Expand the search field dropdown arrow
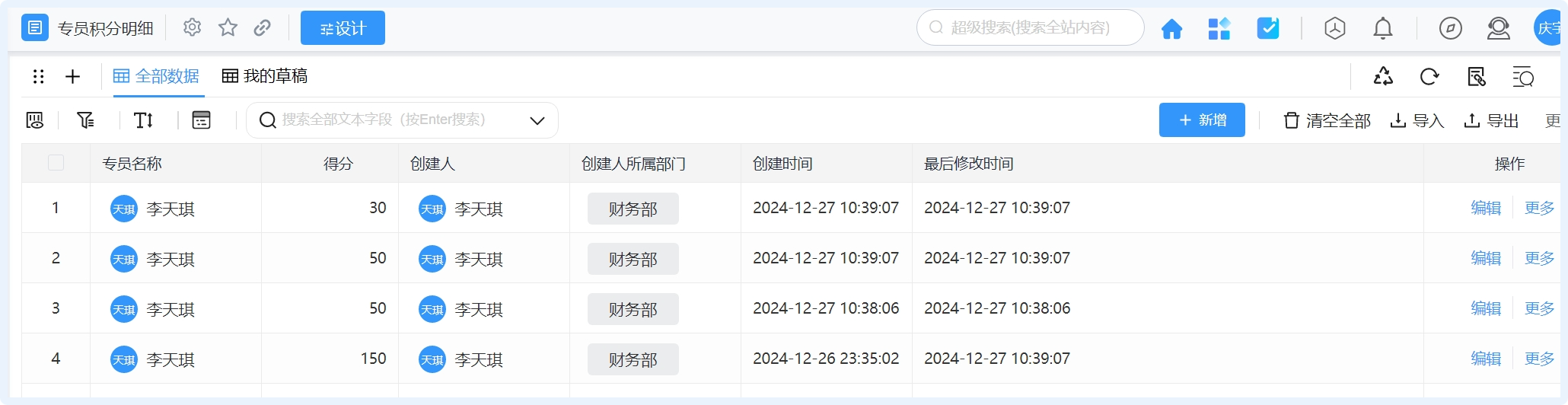The width and height of the screenshot is (1568, 405). point(537,120)
